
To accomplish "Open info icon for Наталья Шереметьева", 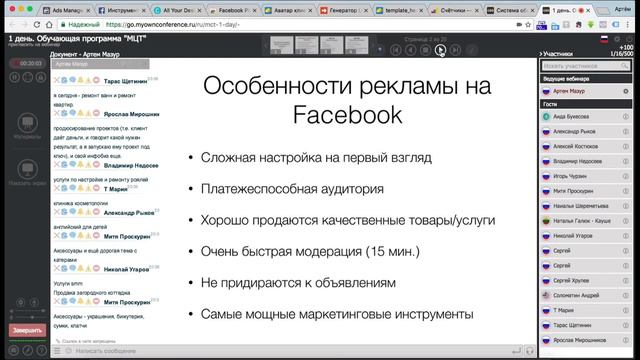I will [x=626, y=206].
